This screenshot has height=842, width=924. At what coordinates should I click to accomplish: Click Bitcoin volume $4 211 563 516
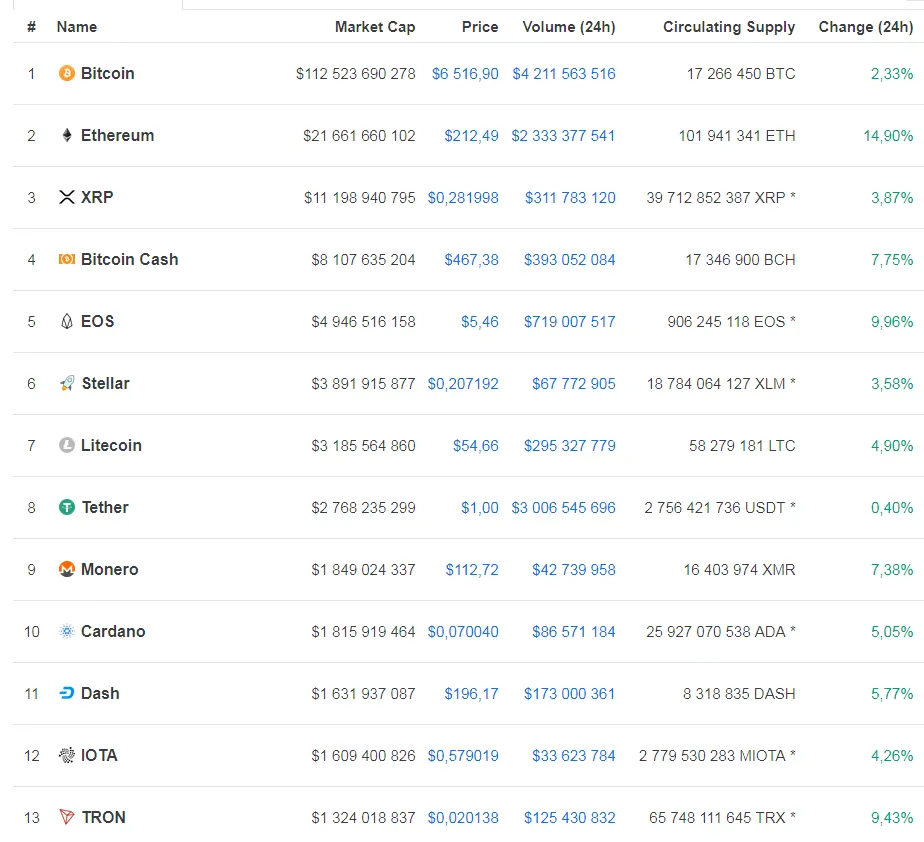click(x=563, y=74)
